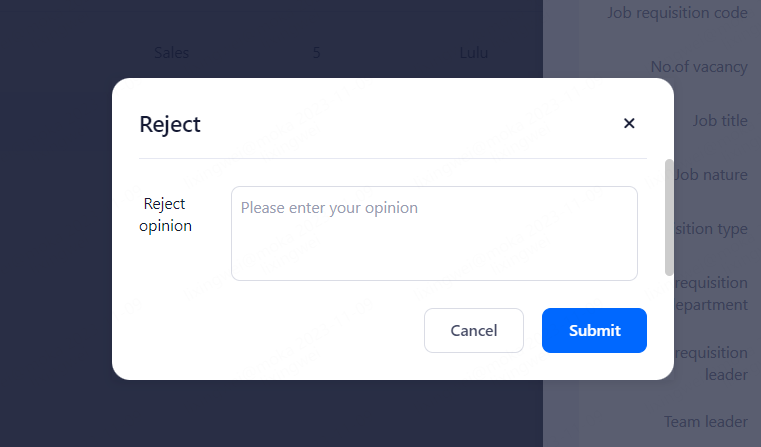Click the Reject opinion text area
Screen dimensions: 761x447
[x=434, y=233]
